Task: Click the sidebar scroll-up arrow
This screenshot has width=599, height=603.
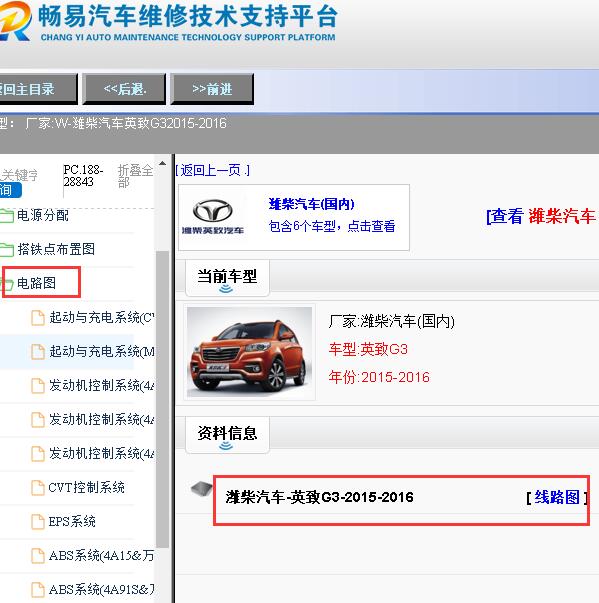Action: point(163,163)
